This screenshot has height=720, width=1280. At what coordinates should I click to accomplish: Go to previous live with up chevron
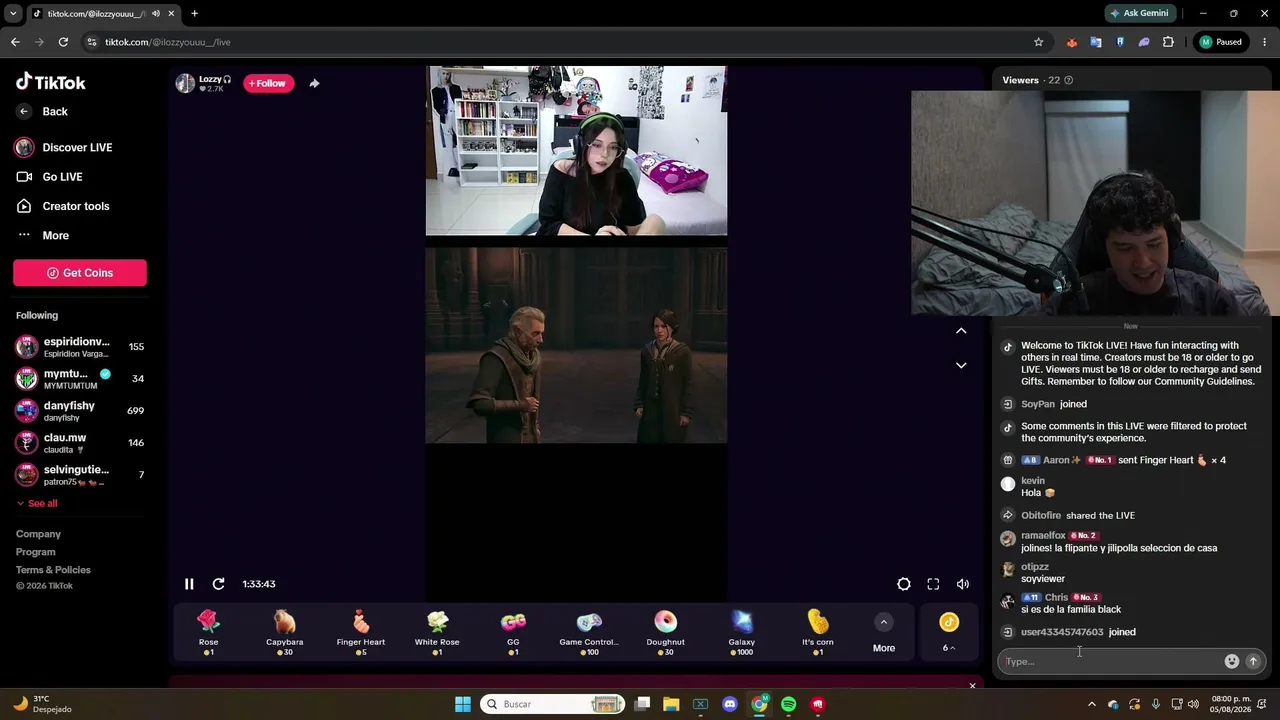961,331
